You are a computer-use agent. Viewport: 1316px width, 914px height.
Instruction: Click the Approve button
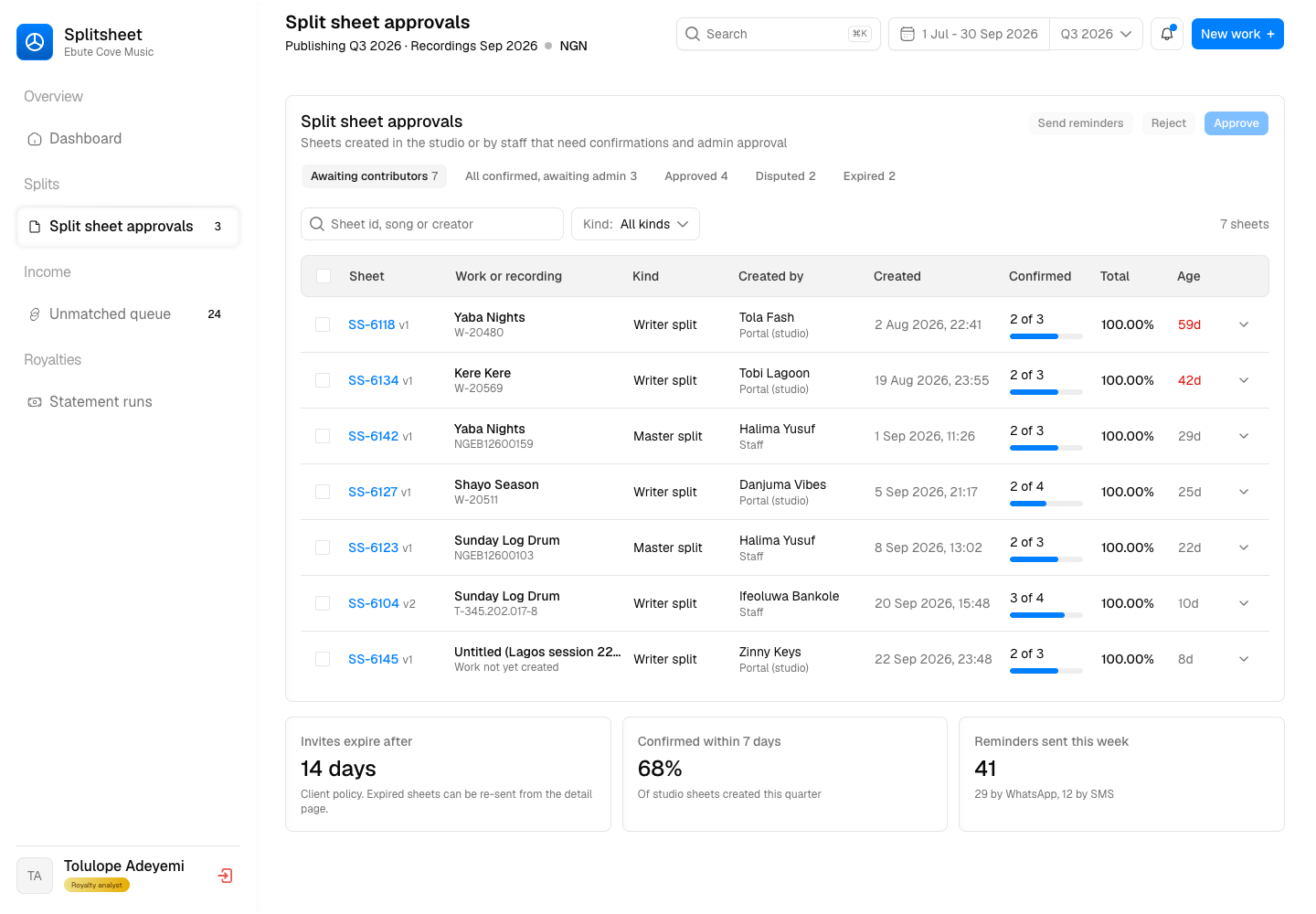[x=1236, y=123]
